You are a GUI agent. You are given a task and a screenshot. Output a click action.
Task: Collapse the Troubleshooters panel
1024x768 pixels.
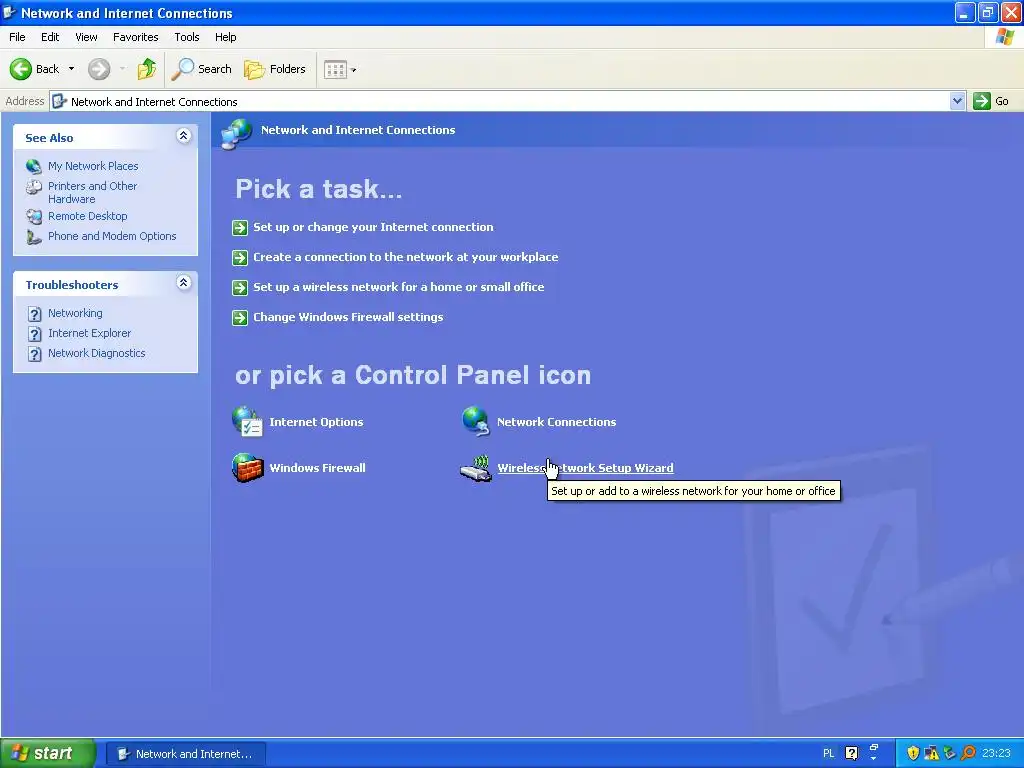click(x=184, y=283)
